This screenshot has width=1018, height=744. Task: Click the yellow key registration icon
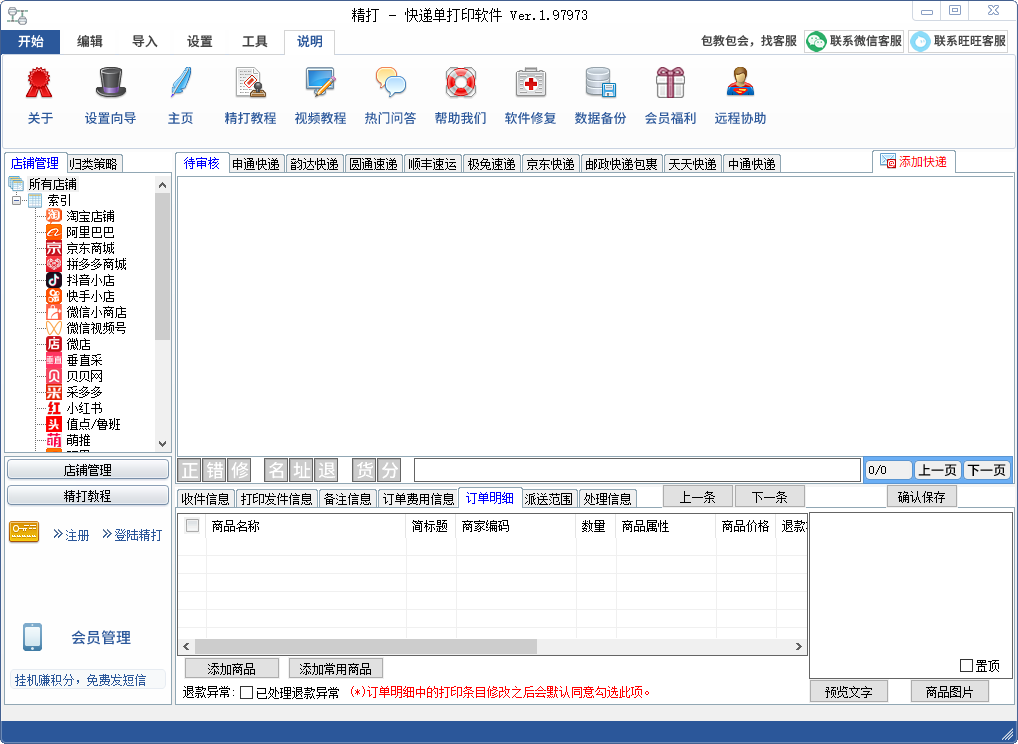[24, 532]
